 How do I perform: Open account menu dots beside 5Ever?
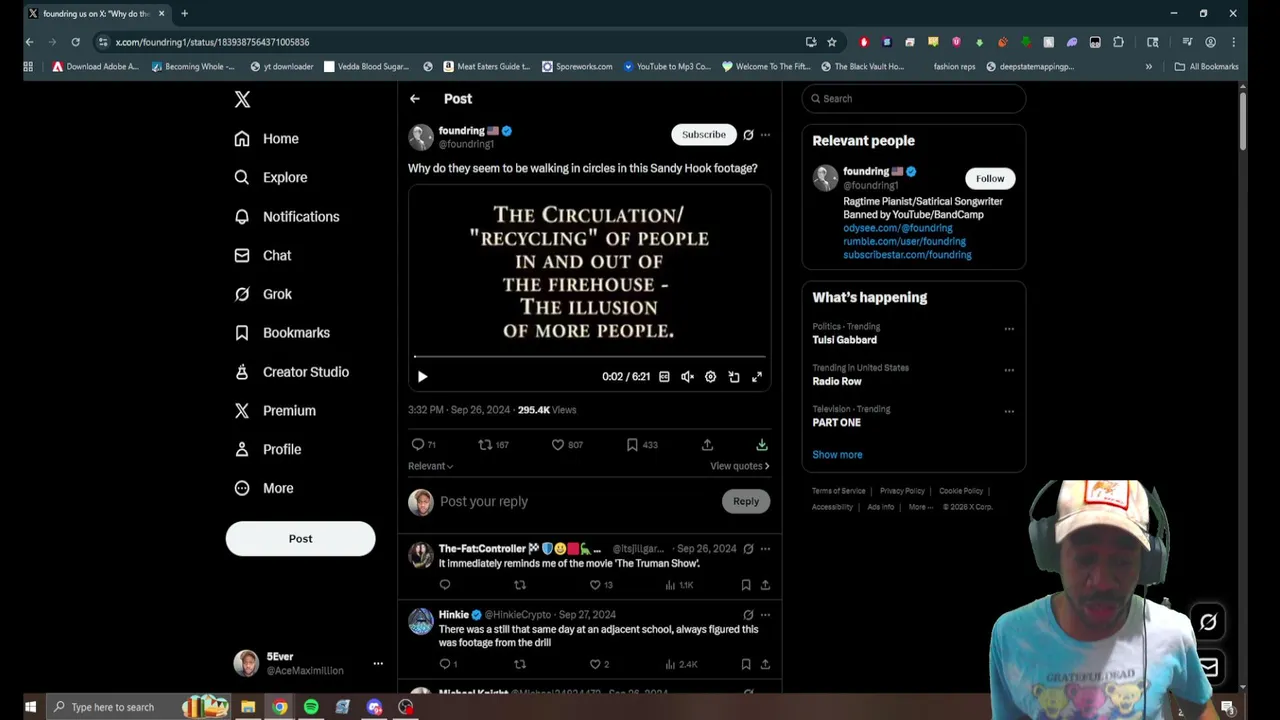[x=378, y=664]
